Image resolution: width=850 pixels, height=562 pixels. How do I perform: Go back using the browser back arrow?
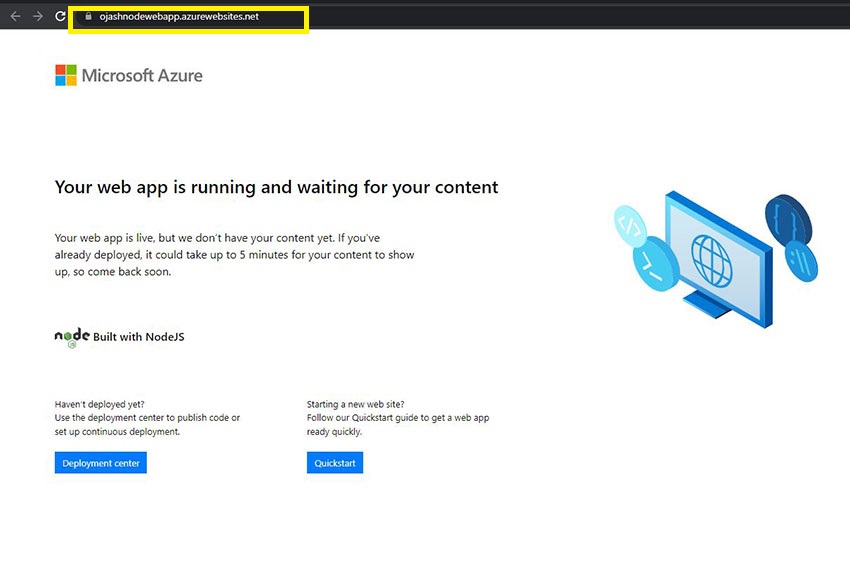(15, 16)
